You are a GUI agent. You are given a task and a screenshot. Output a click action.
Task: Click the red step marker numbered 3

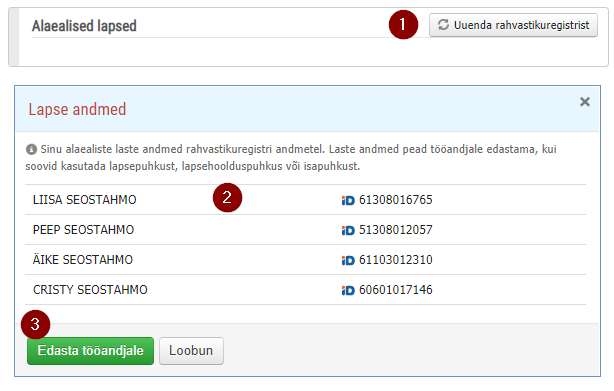tap(36, 324)
